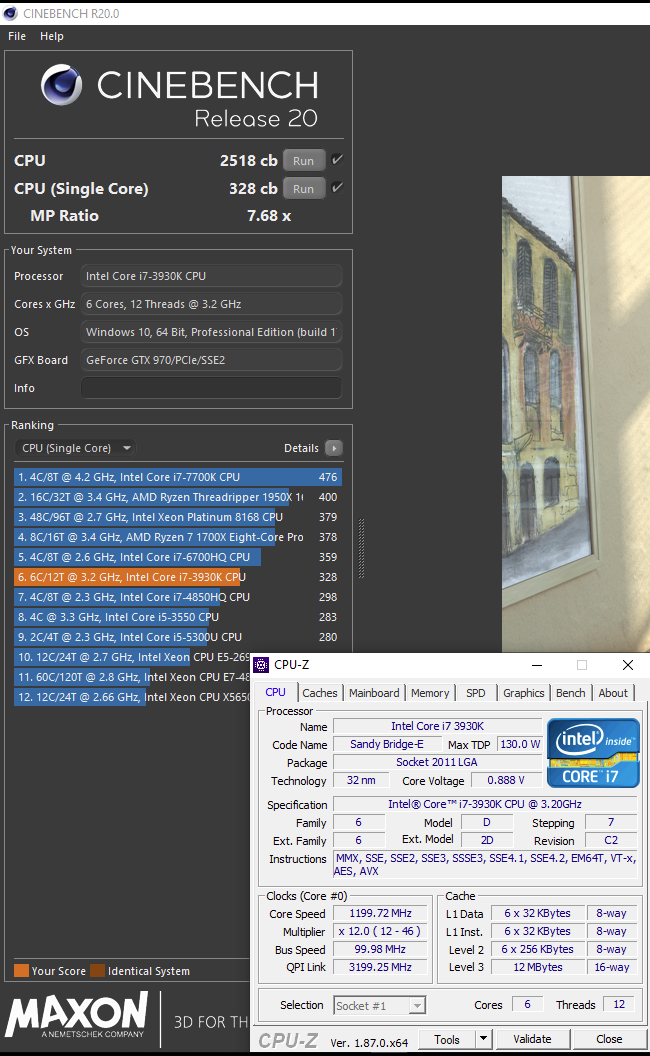This screenshot has width=650, height=1056.
Task: Select the highlighted i7-3930K ranking row
Action: [x=178, y=577]
